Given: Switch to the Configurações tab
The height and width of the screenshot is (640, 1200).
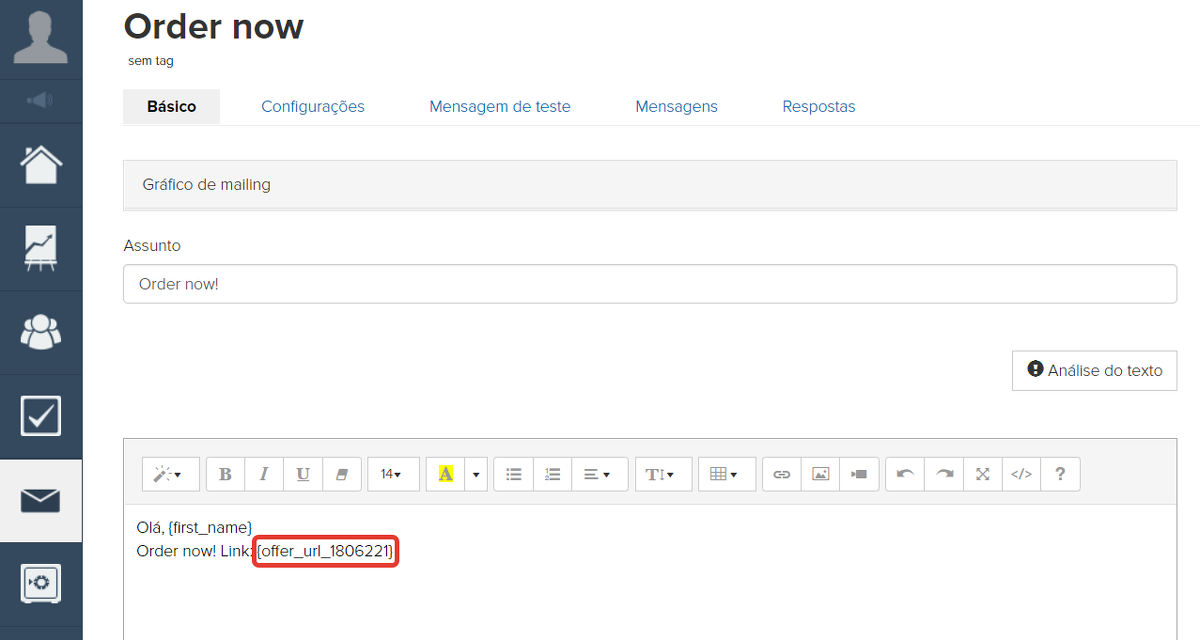Looking at the screenshot, I should pyautogui.click(x=313, y=106).
